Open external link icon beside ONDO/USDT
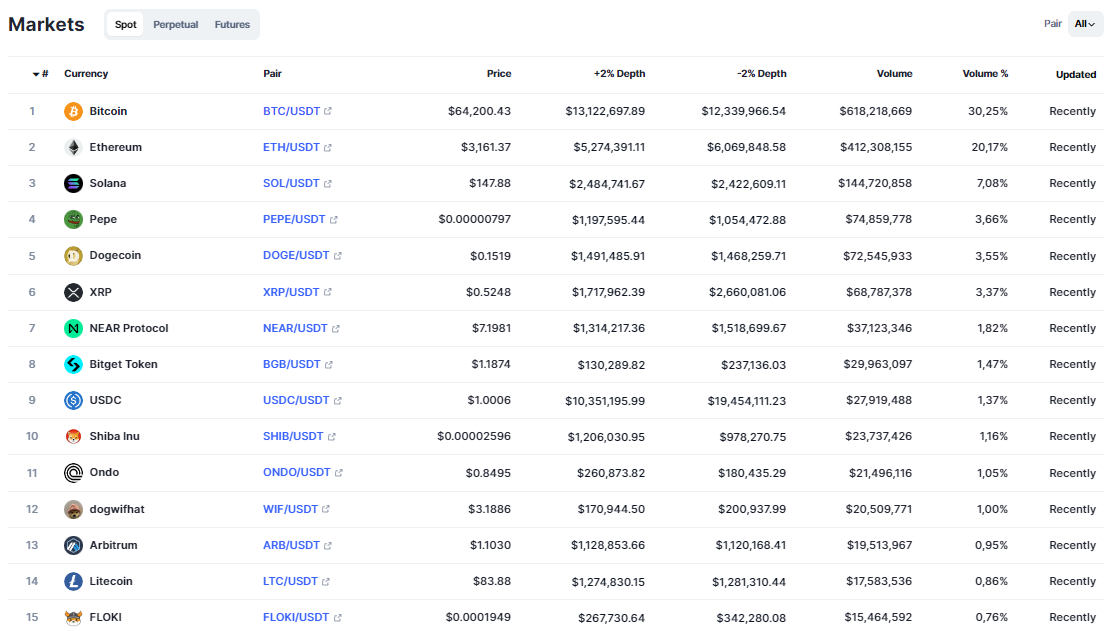This screenshot has width=1110, height=631. click(x=338, y=473)
